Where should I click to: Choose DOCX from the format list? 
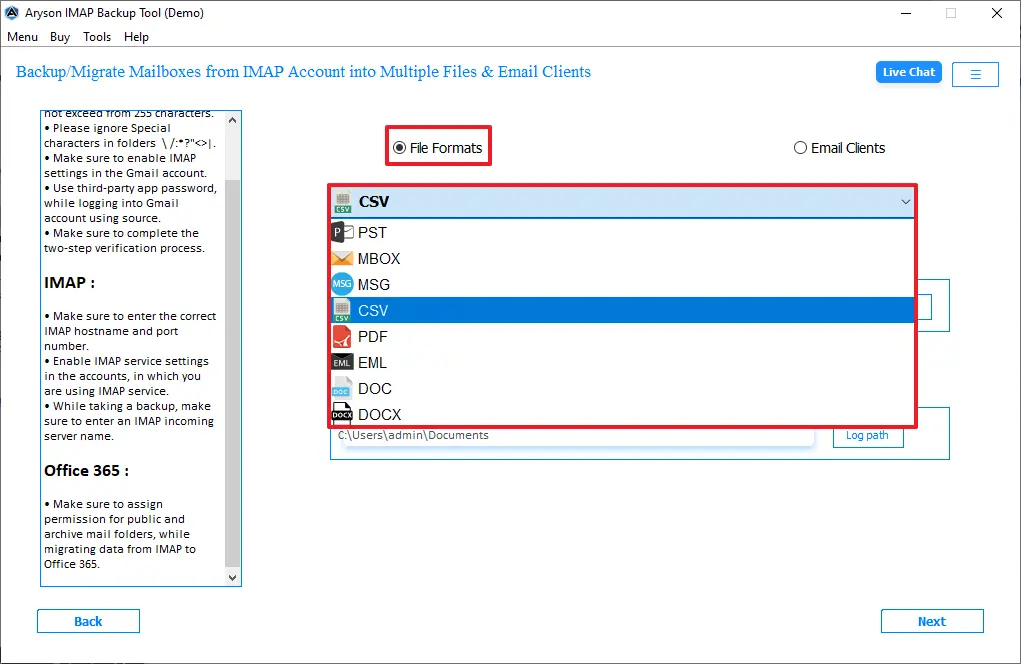(622, 414)
